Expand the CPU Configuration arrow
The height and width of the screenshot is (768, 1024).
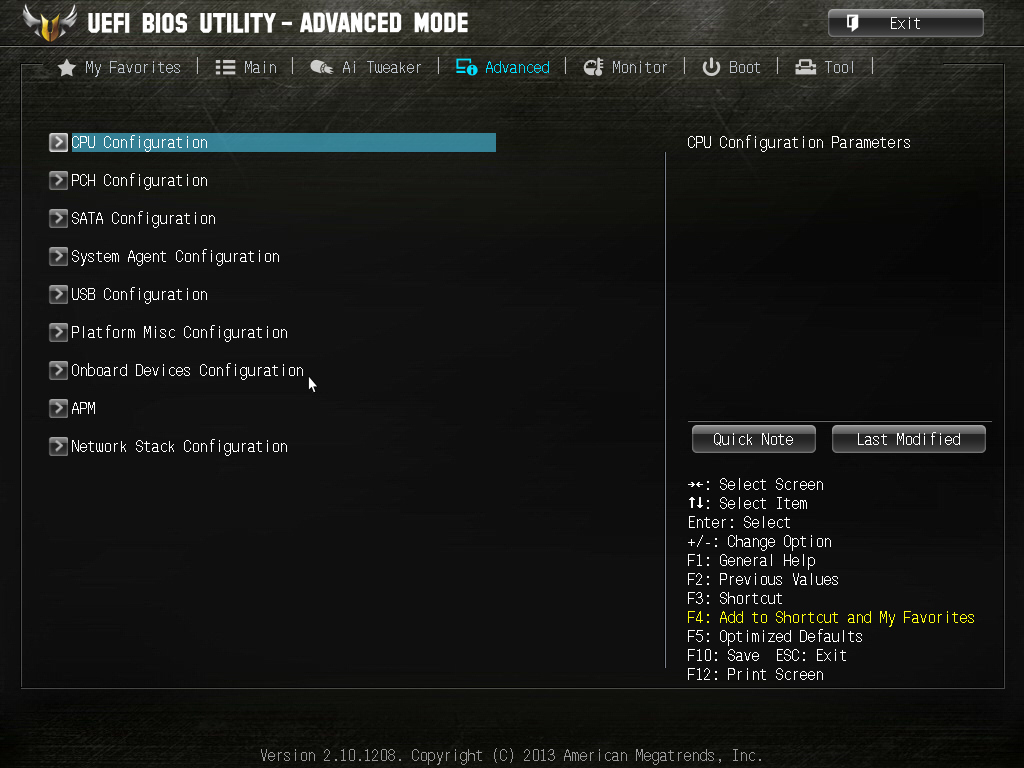coord(58,142)
